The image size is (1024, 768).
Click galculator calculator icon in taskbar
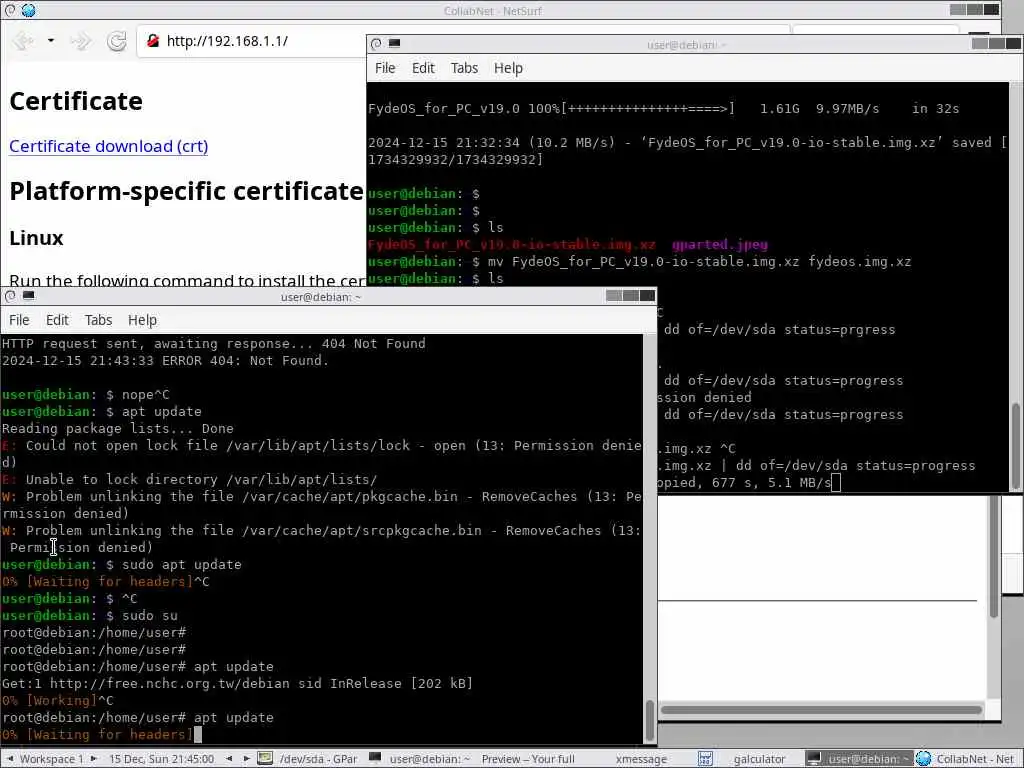point(705,759)
